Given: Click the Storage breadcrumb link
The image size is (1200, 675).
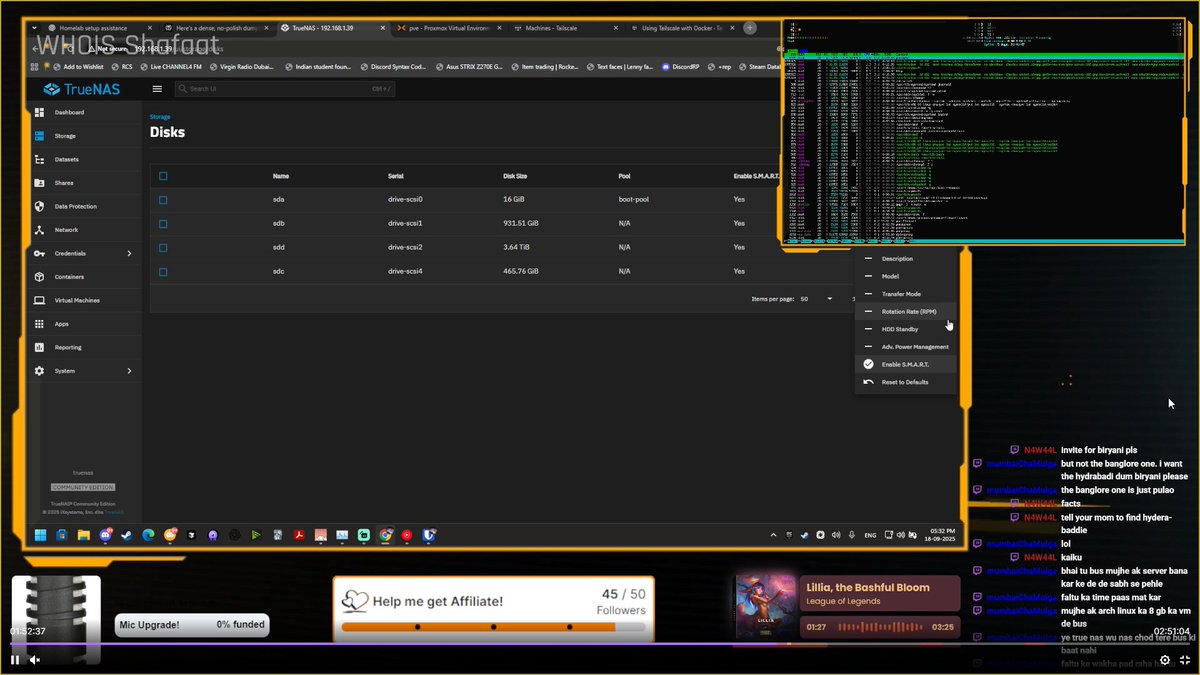Looking at the screenshot, I should 160,117.
